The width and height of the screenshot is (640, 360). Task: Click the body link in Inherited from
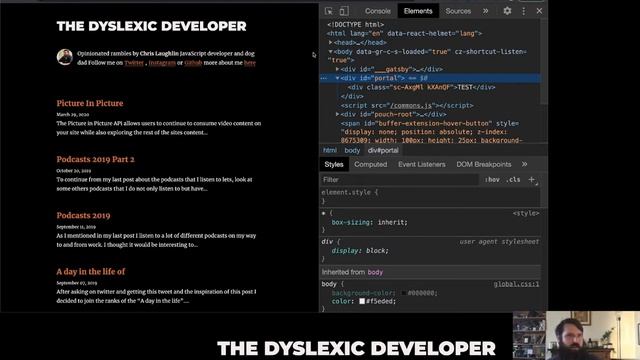375,272
